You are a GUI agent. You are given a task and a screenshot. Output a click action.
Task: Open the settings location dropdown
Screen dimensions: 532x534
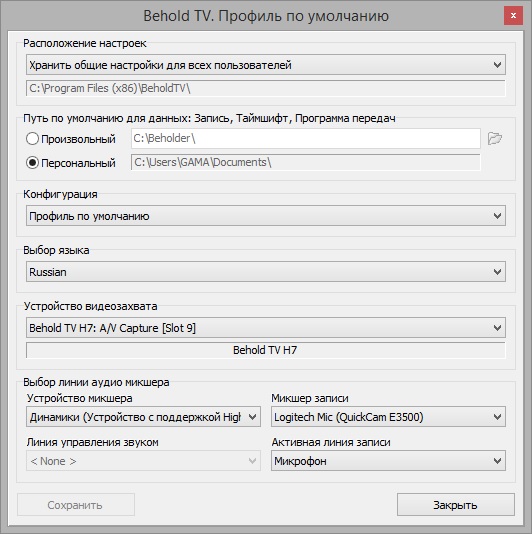coord(266,65)
